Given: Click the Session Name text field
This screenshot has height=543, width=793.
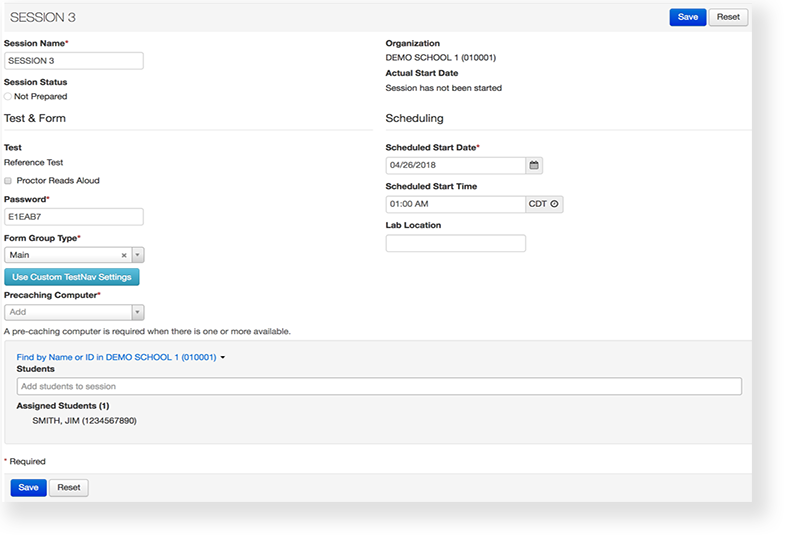Looking at the screenshot, I should 74,61.
